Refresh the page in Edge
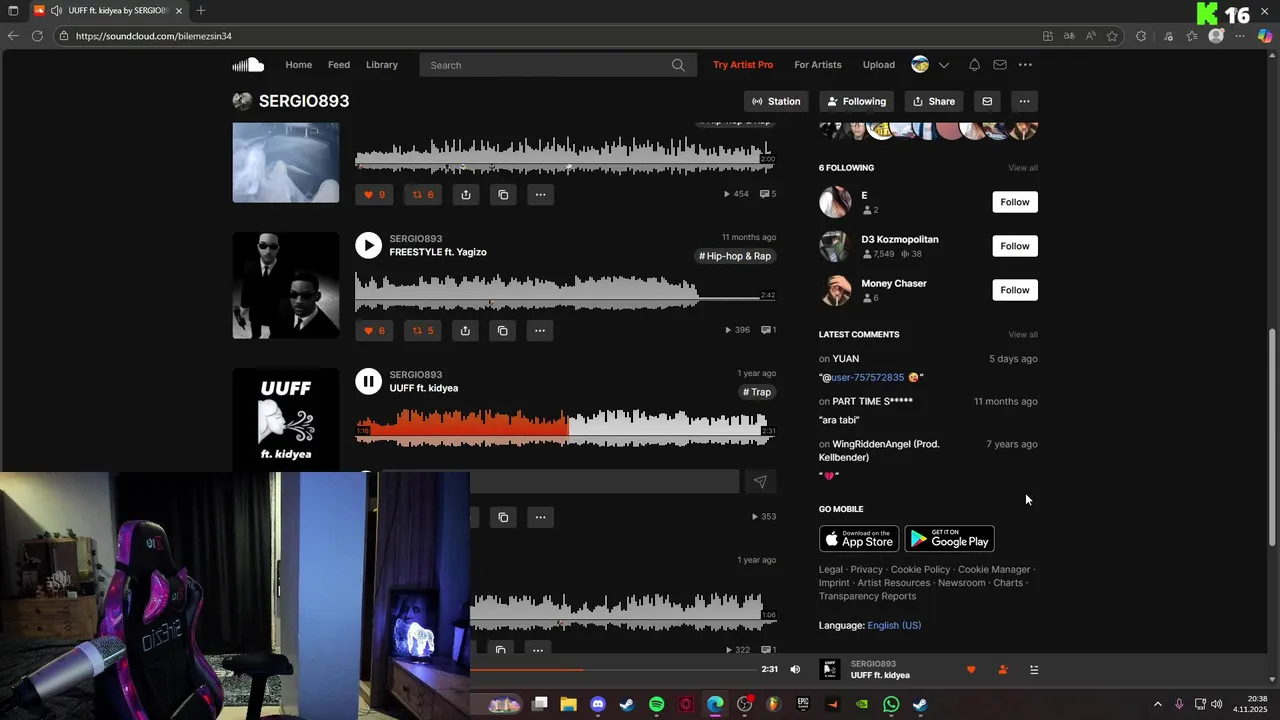 [x=37, y=36]
